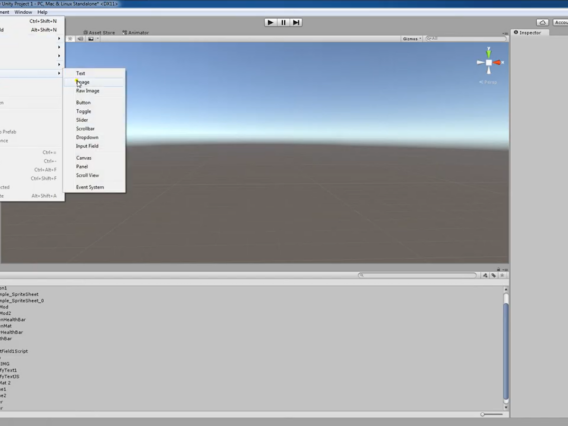Click the Step frame button
This screenshot has height=426, width=568.
pos(296,22)
